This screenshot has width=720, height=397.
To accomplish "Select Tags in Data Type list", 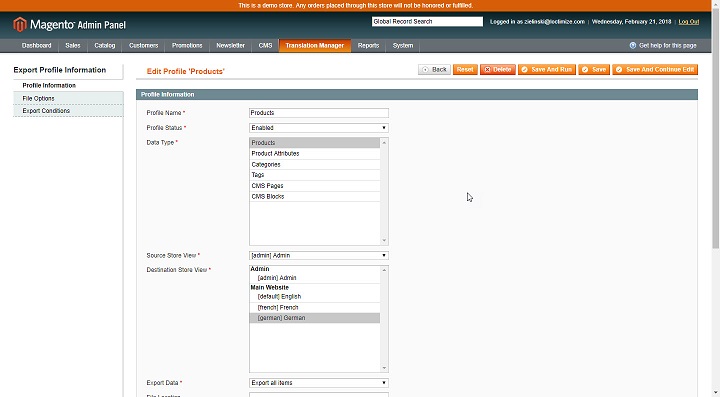I will point(315,175).
